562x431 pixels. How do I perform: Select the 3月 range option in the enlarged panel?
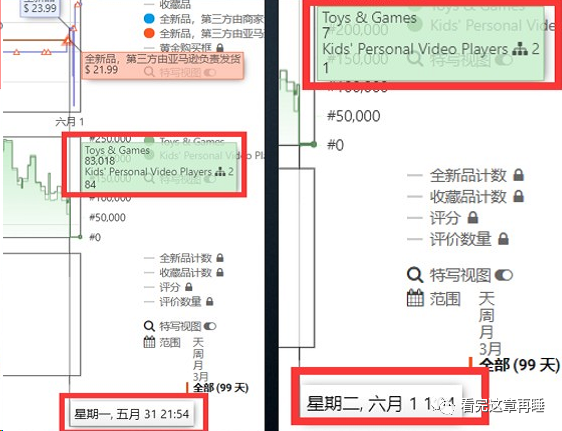[x=490, y=348]
